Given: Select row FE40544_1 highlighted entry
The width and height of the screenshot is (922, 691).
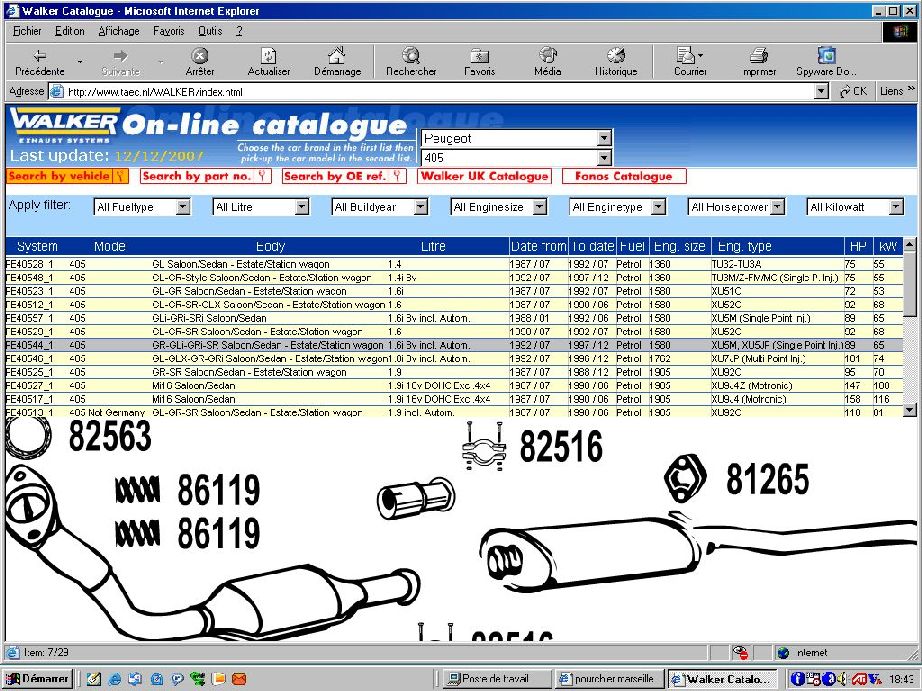Looking at the screenshot, I should (454, 345).
